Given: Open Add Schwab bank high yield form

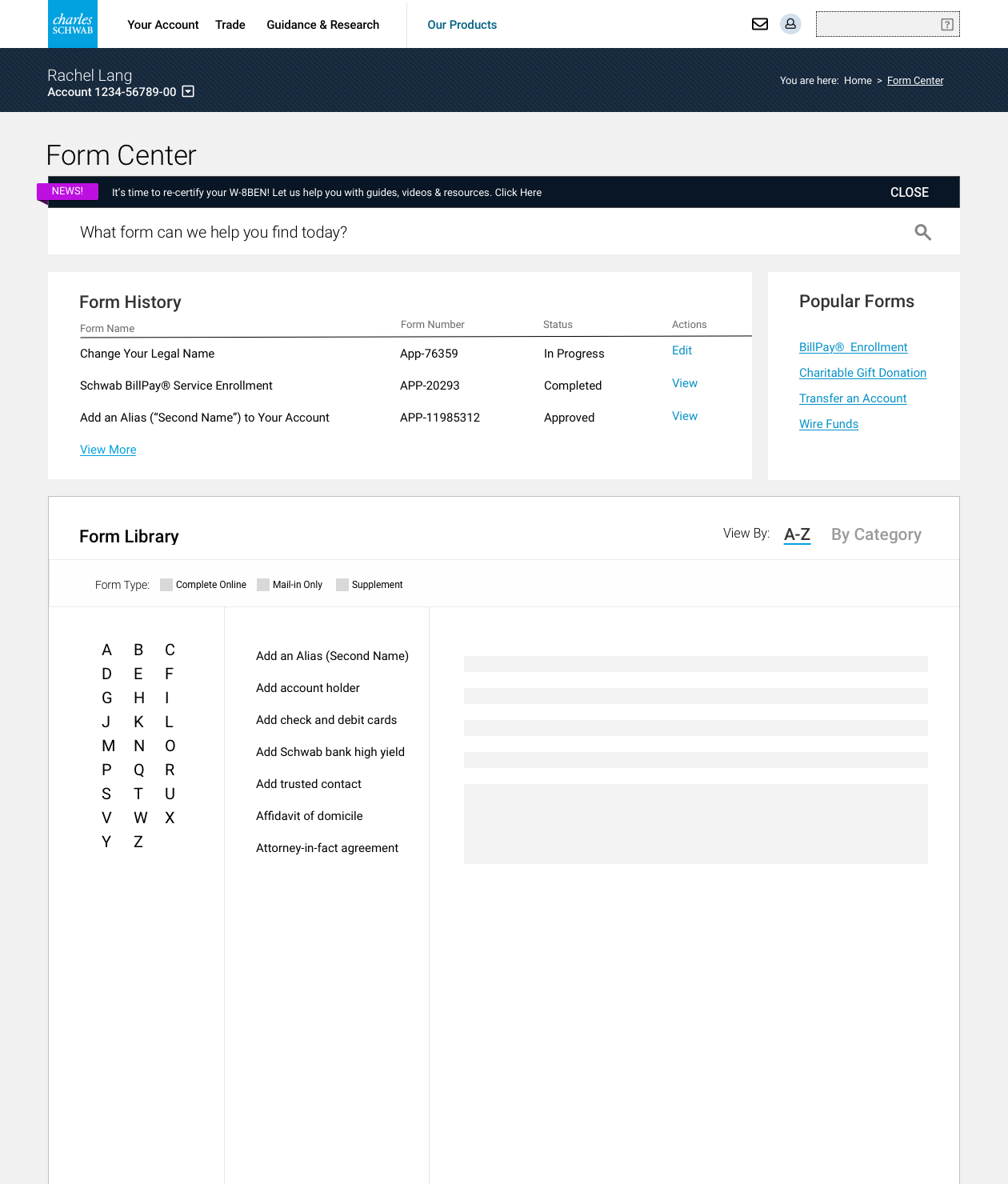Looking at the screenshot, I should 330,752.
